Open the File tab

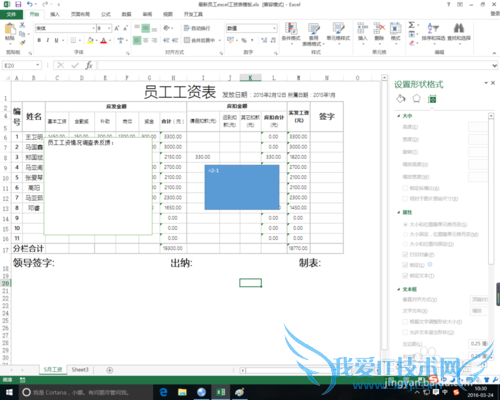click(x=11, y=14)
